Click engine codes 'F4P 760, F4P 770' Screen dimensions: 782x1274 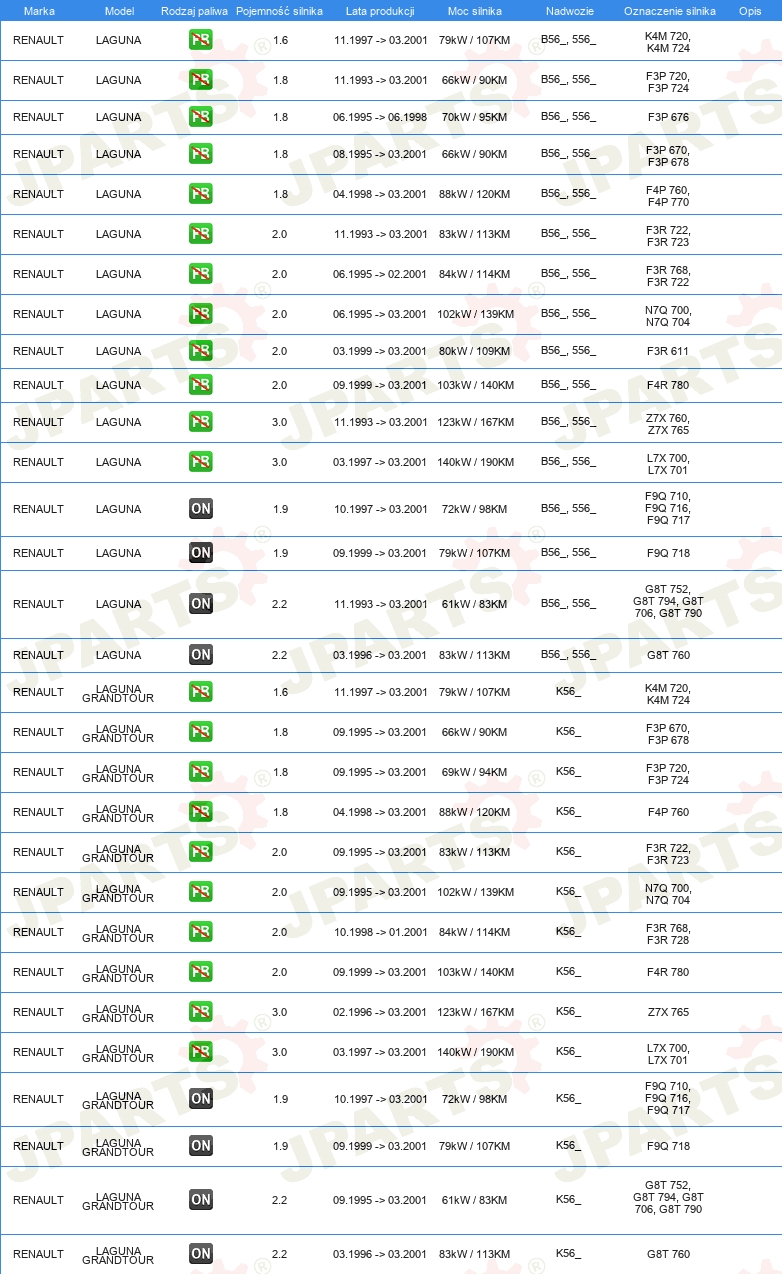click(668, 196)
